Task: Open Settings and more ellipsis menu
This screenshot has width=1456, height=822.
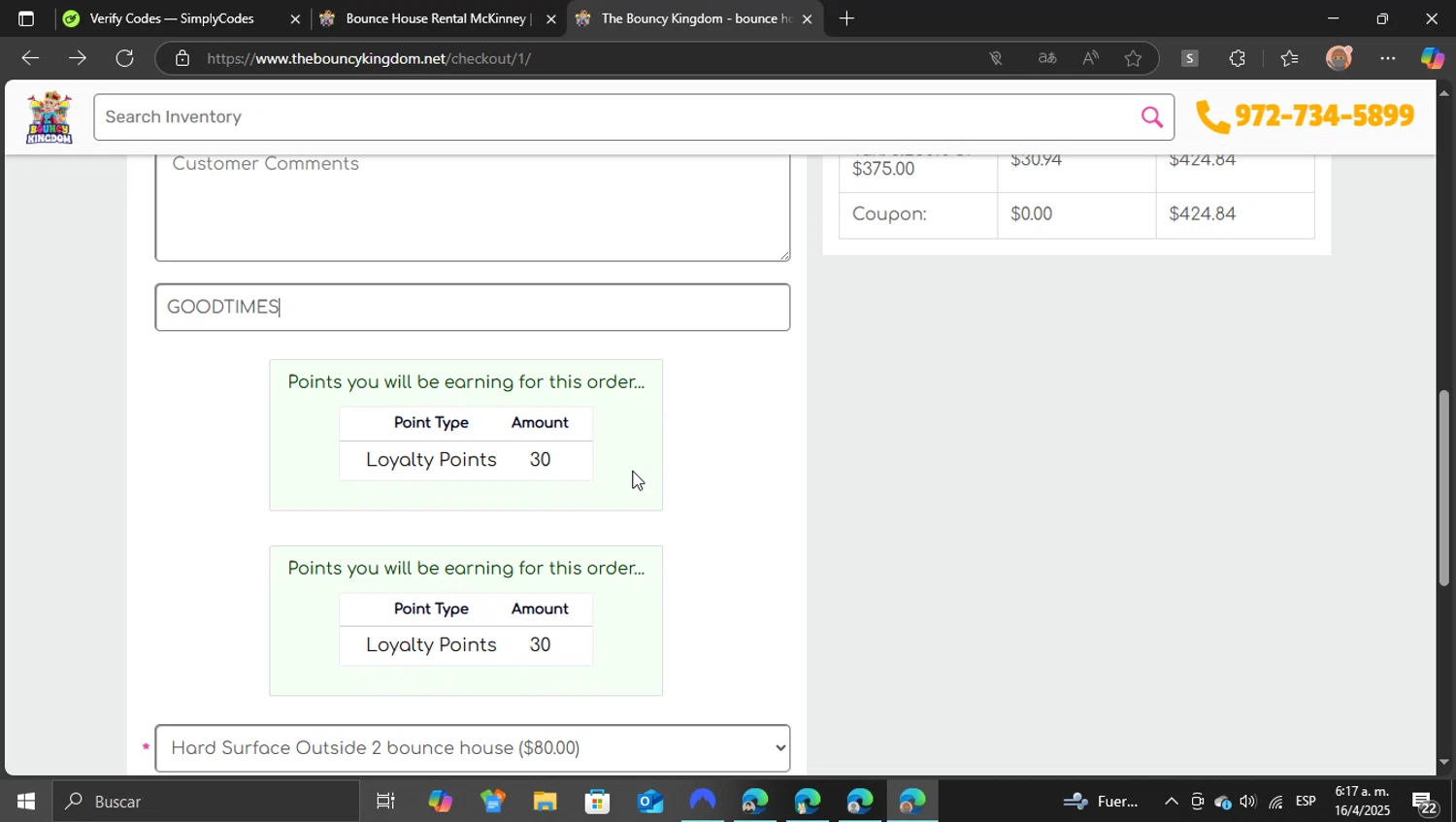Action: [x=1388, y=58]
